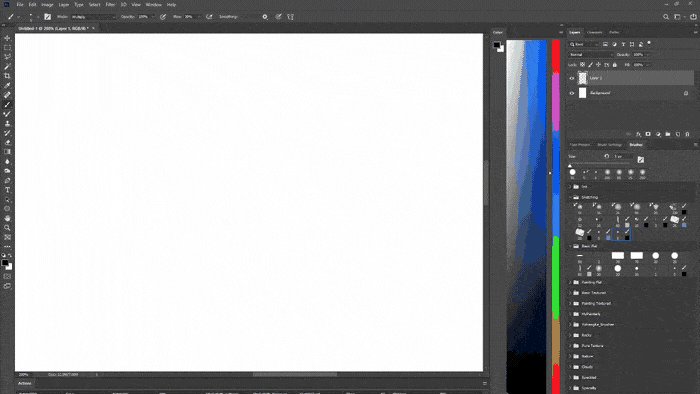Hide the Background layer eye icon
Viewport: 700px width, 394px height.
(x=572, y=93)
